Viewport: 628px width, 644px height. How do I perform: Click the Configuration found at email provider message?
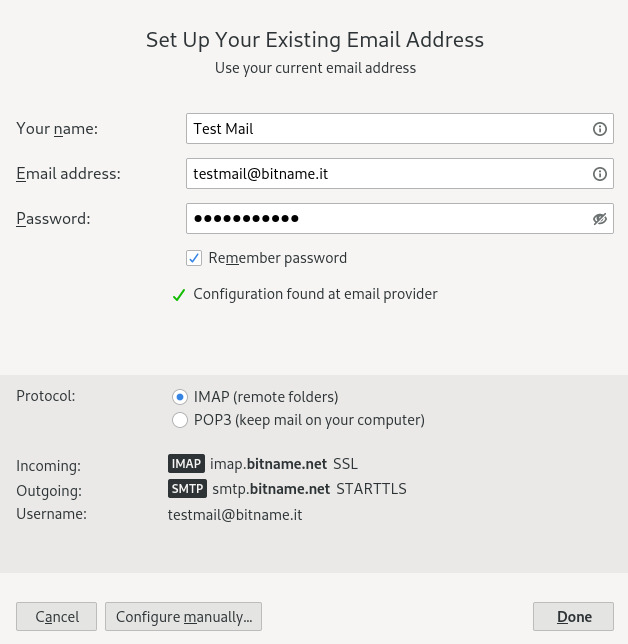[x=315, y=294]
